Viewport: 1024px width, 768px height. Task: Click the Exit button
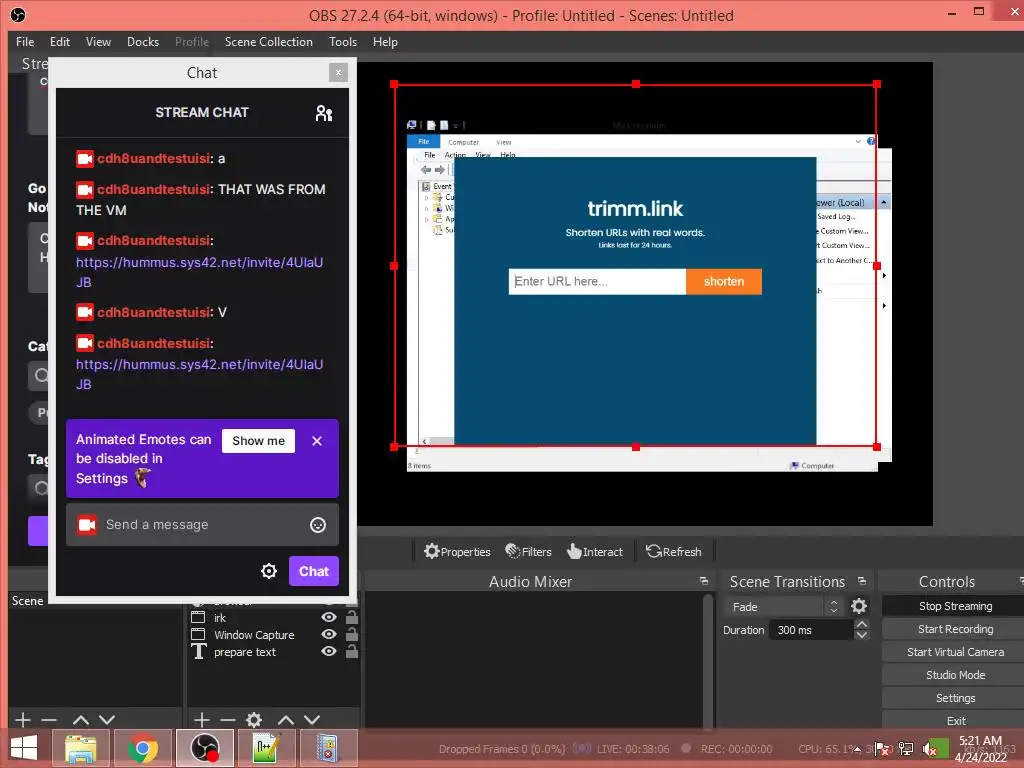(x=955, y=720)
